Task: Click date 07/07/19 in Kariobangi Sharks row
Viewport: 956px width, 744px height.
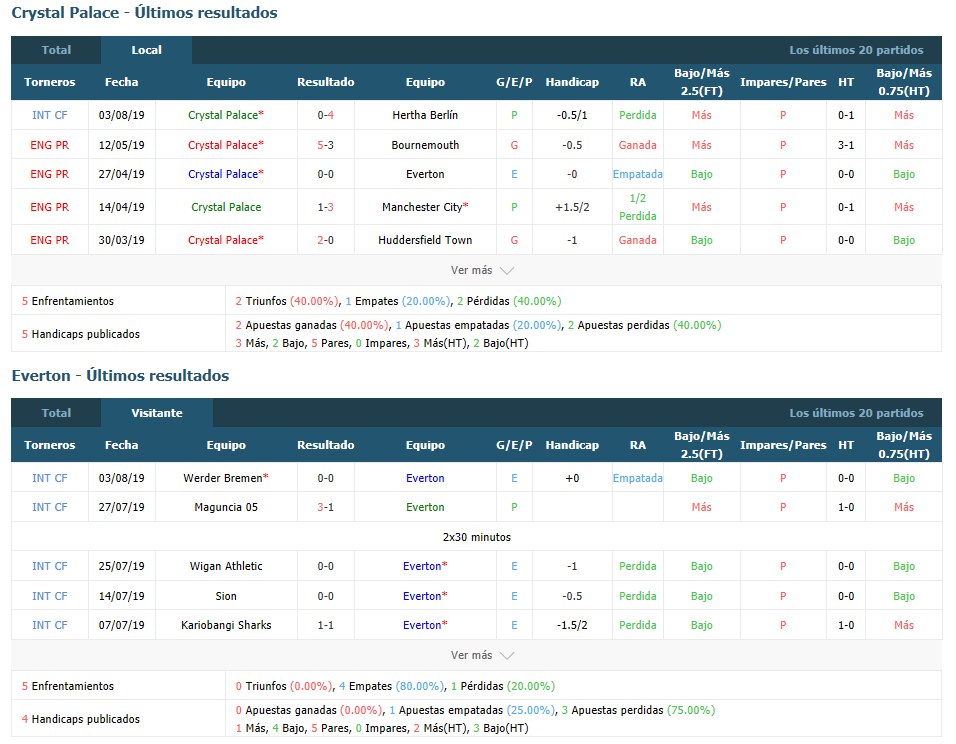Action: point(121,625)
